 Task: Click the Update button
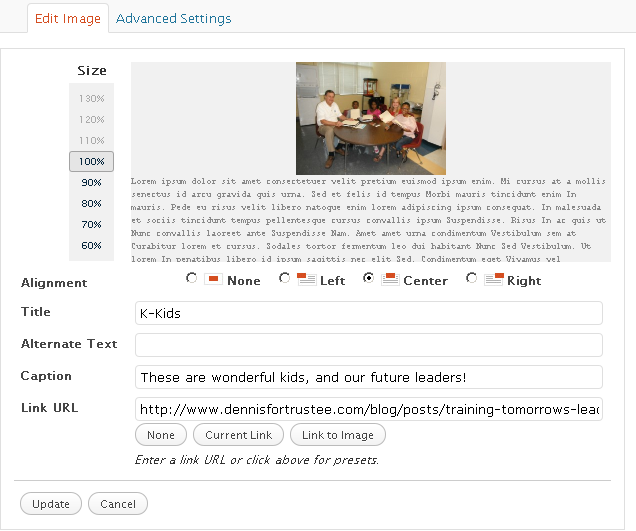tap(51, 504)
